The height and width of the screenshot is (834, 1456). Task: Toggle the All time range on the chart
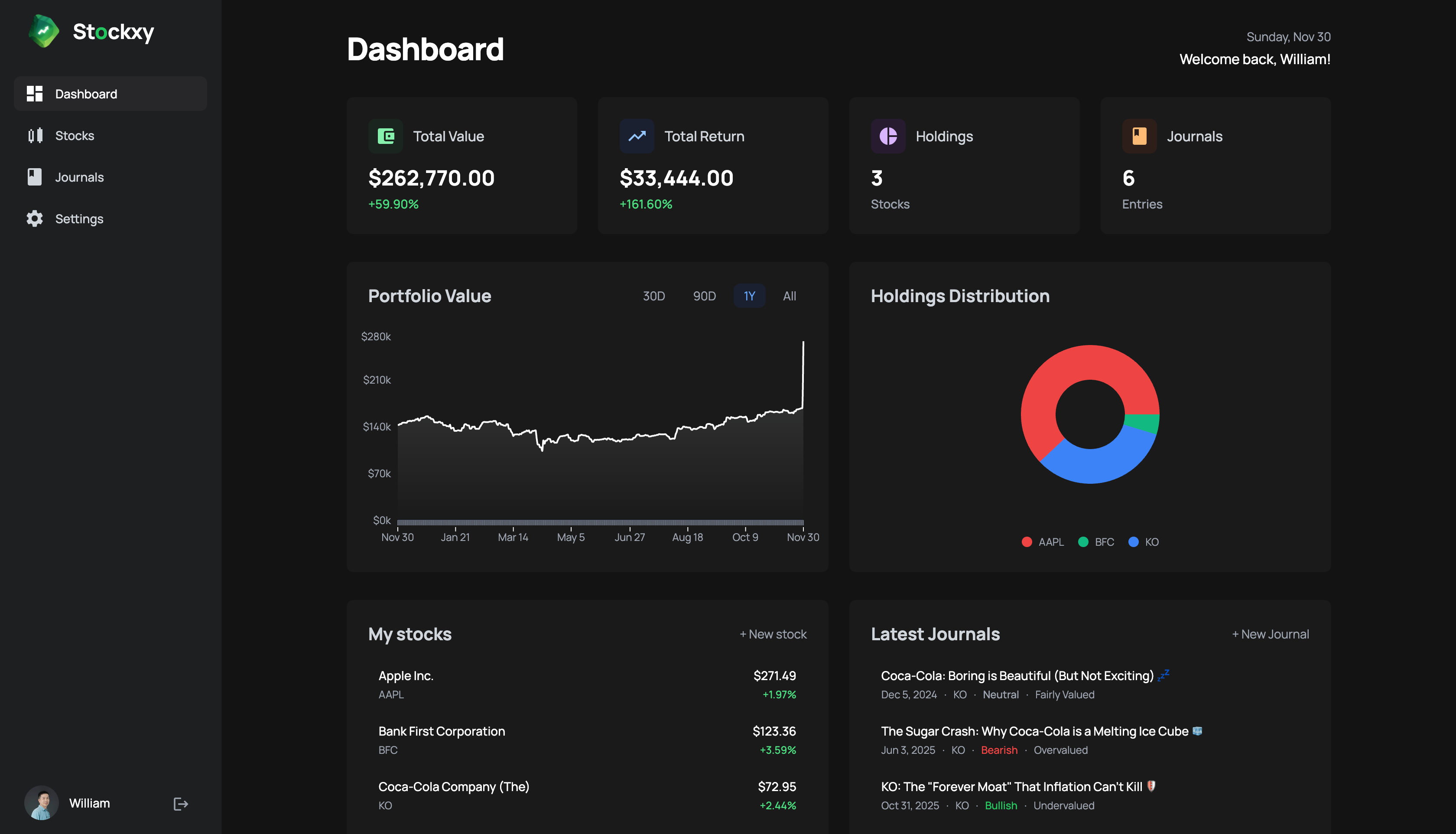point(789,296)
